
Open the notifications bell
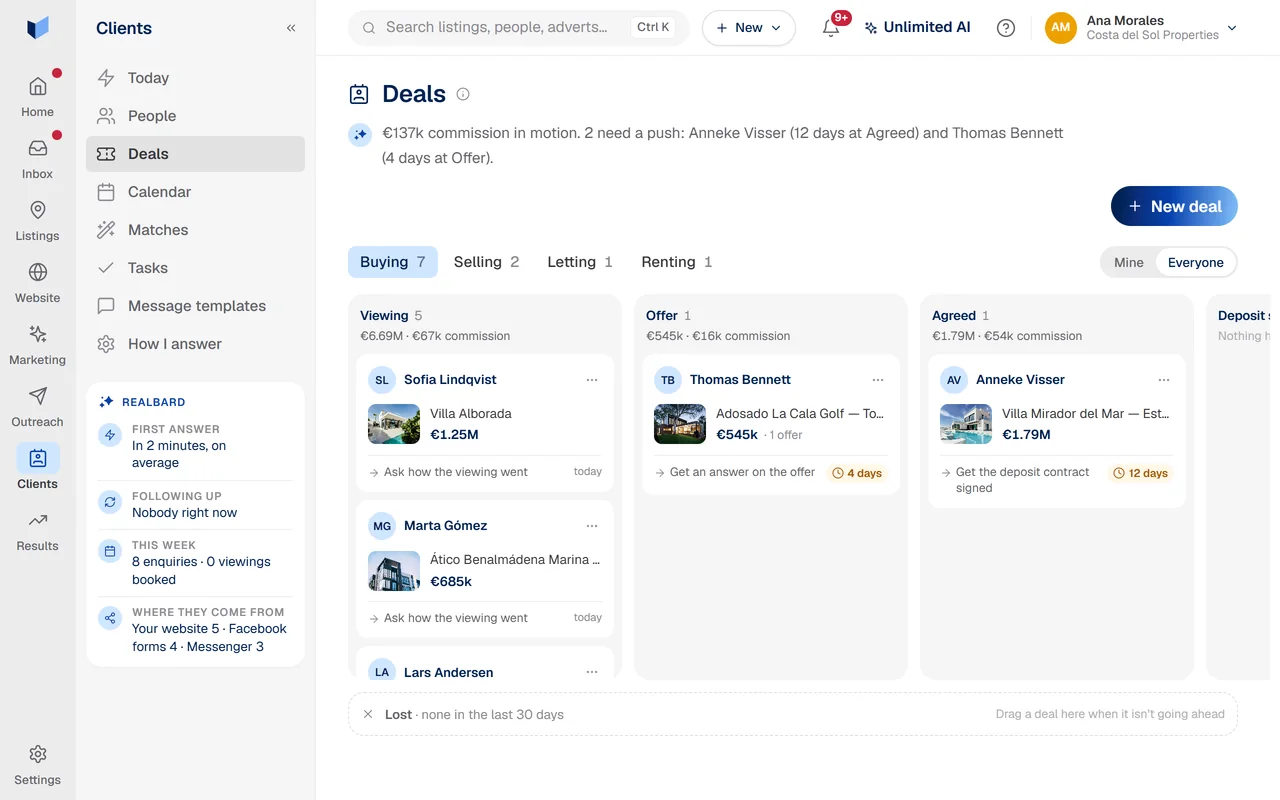[831, 28]
